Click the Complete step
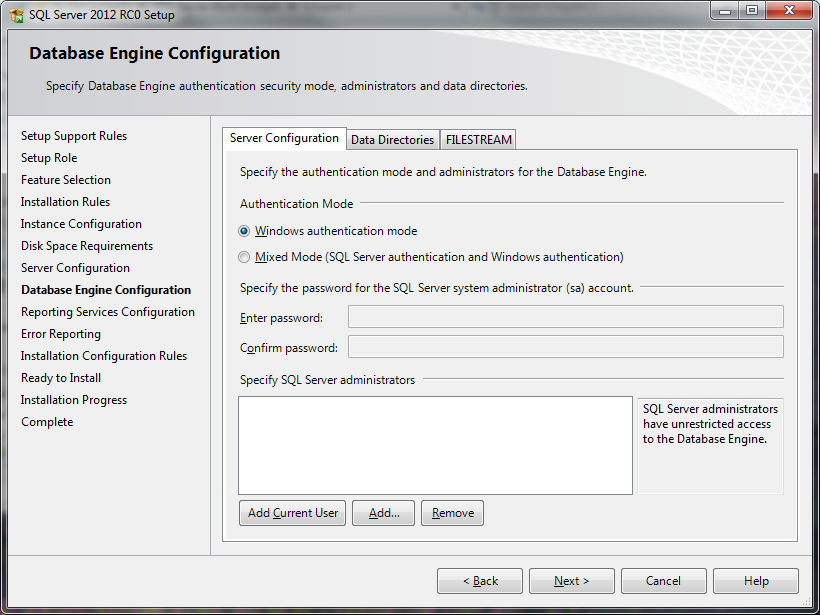 click(47, 422)
